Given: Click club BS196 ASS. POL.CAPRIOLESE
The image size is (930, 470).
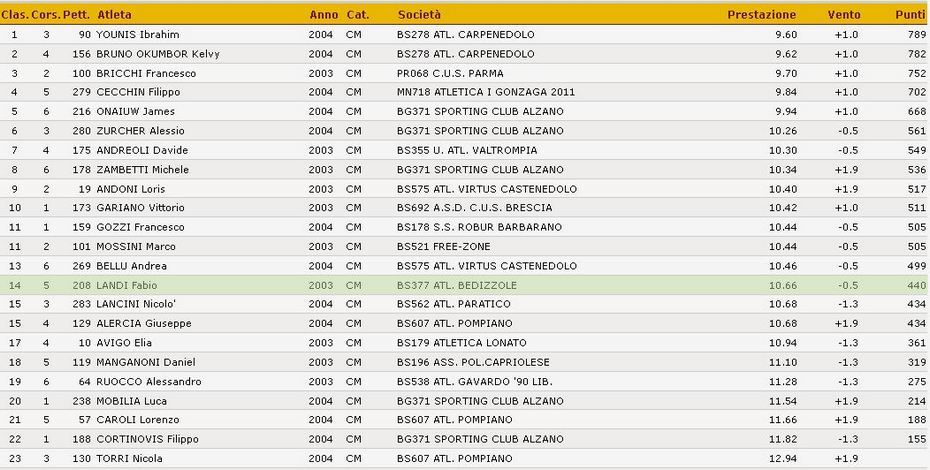Looking at the screenshot, I should (473, 363).
